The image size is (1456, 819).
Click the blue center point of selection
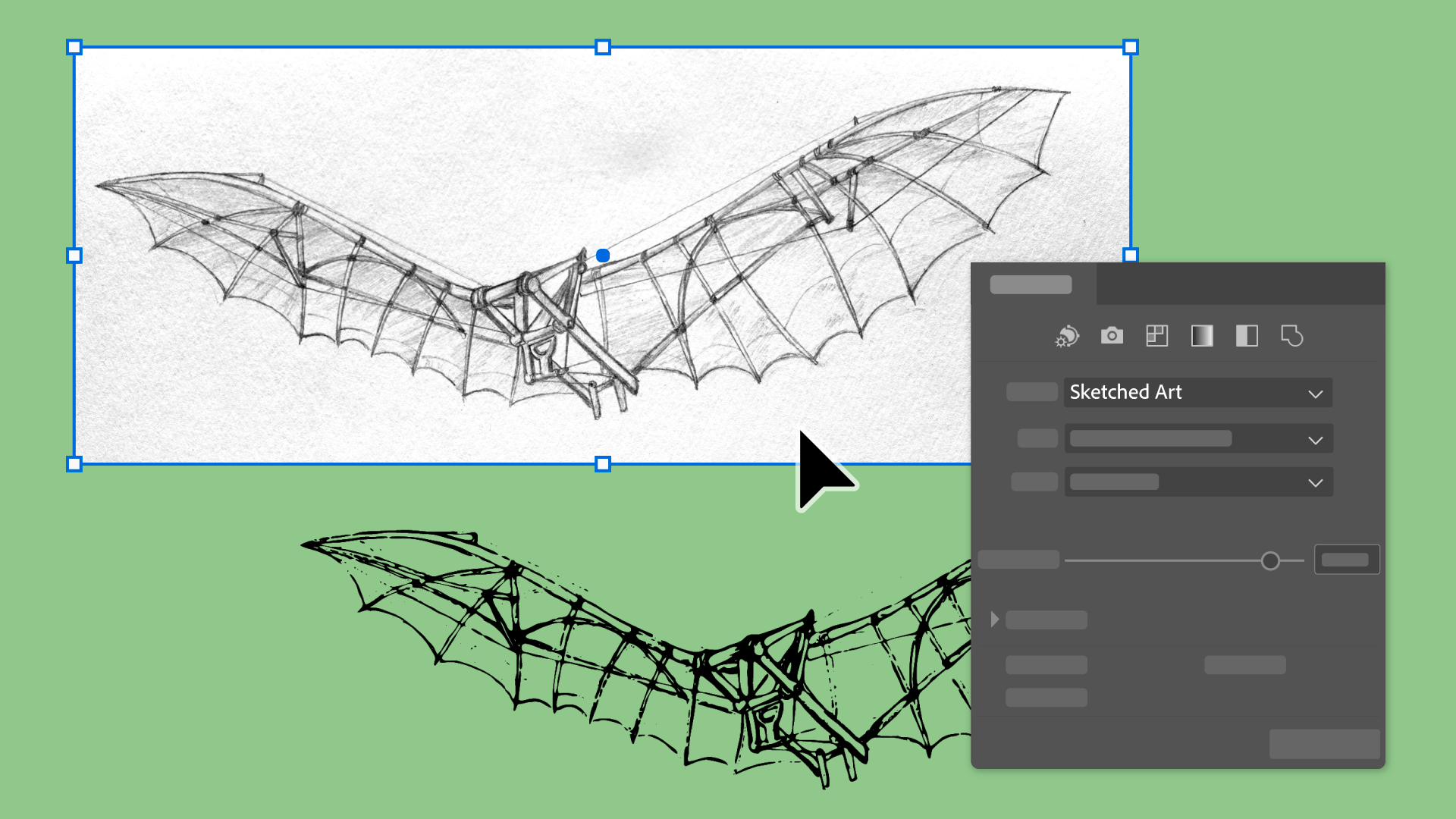603,256
